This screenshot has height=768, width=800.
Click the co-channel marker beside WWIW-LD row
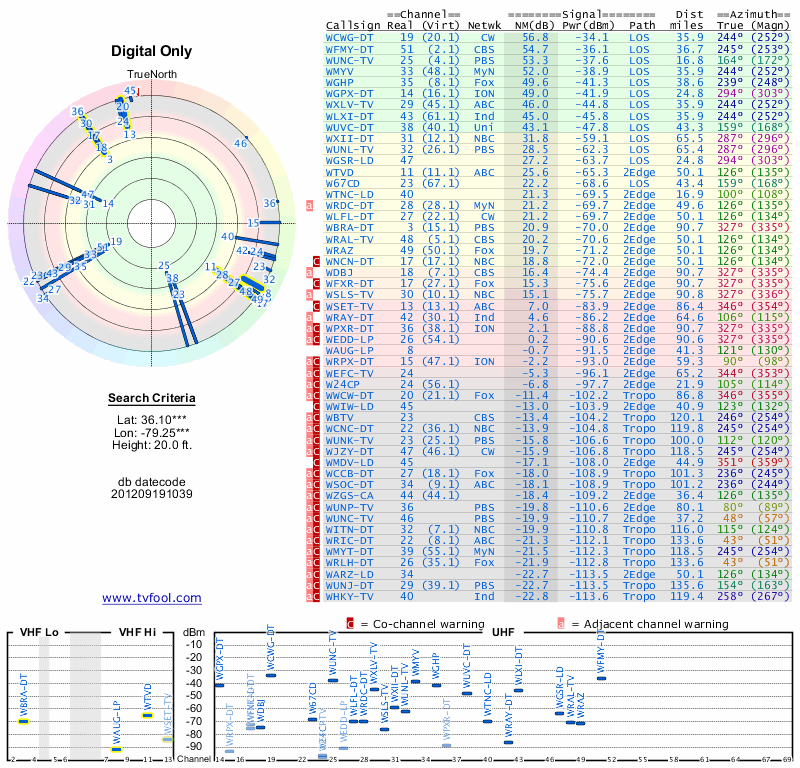[316, 407]
